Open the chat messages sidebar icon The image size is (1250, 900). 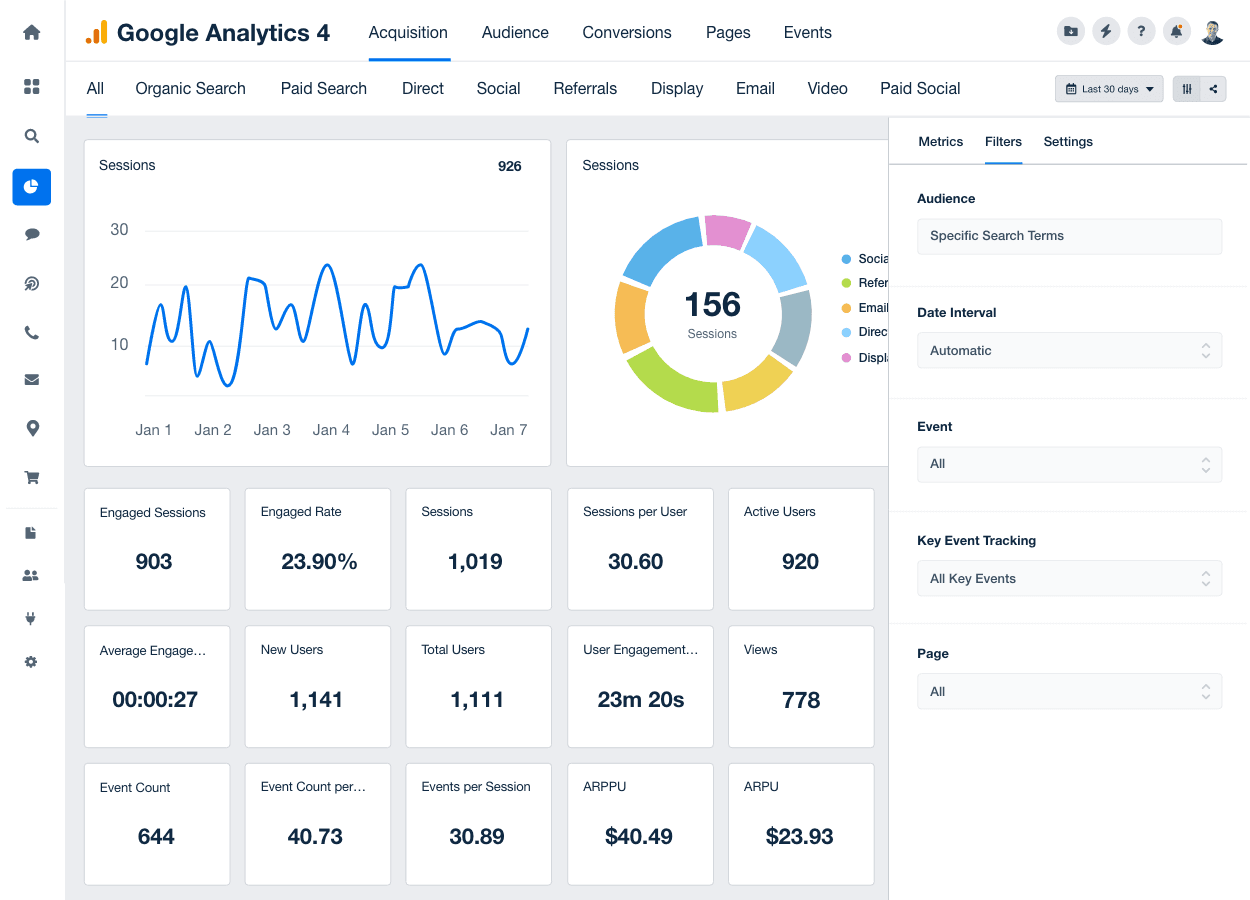tap(31, 234)
